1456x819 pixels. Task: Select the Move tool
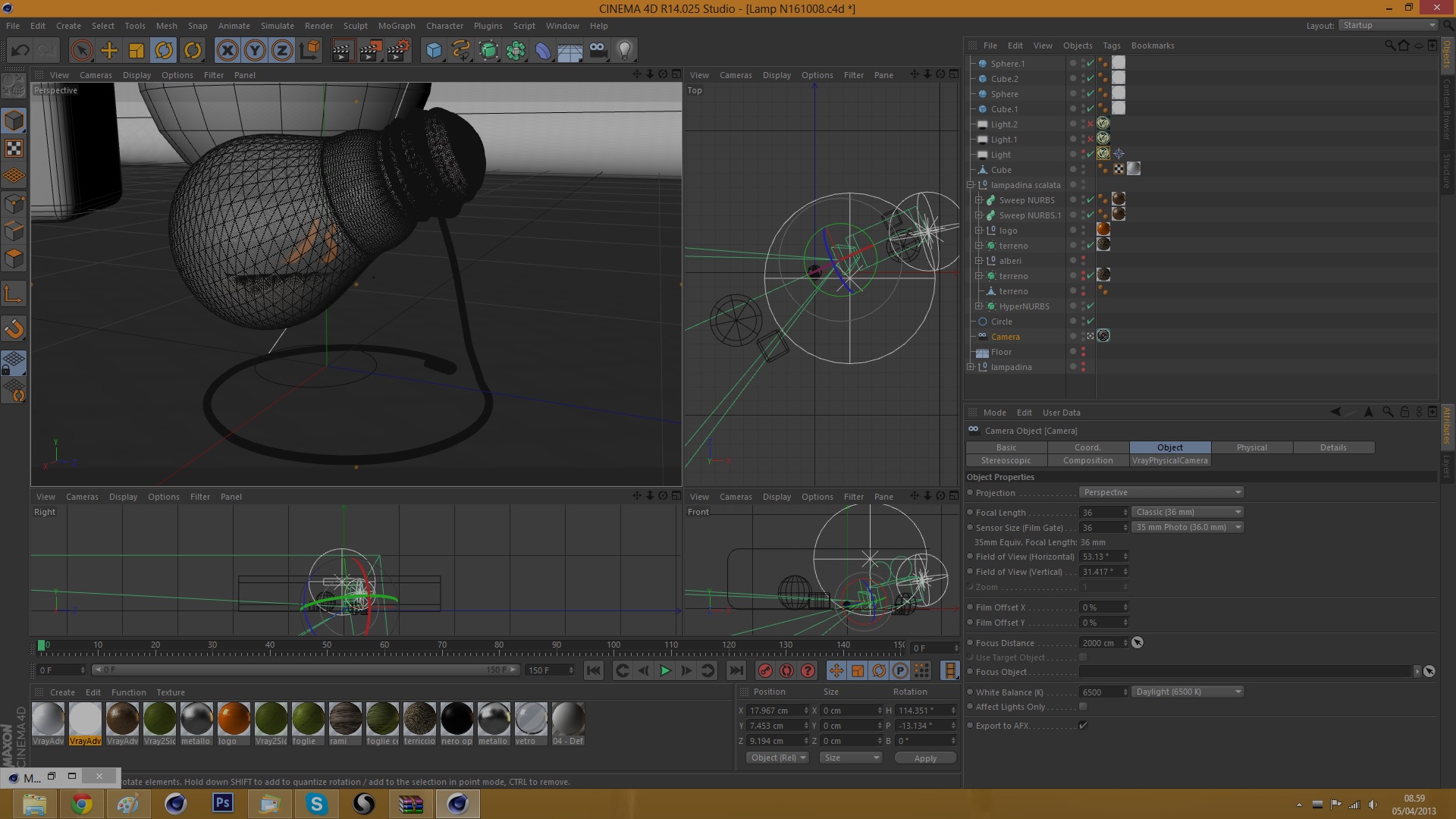109,51
